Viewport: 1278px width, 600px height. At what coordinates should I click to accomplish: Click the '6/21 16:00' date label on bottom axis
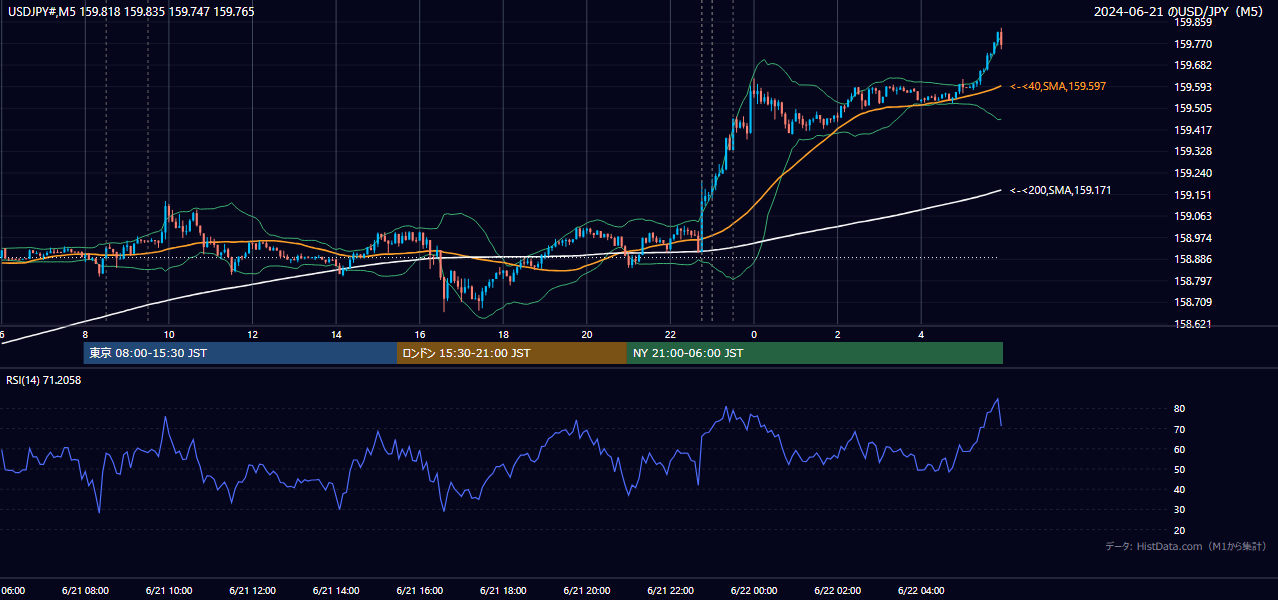(x=419, y=591)
